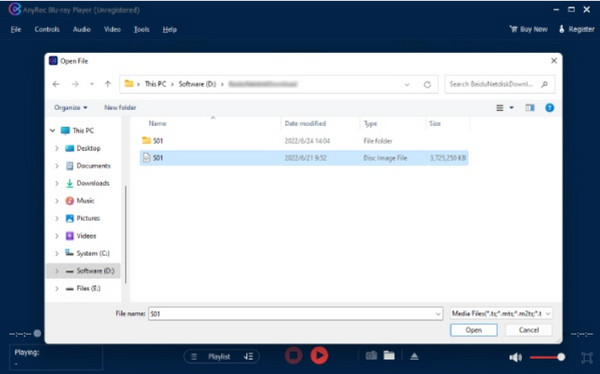Mute audio using speaker icon
The width and height of the screenshot is (600, 374).
(515, 357)
